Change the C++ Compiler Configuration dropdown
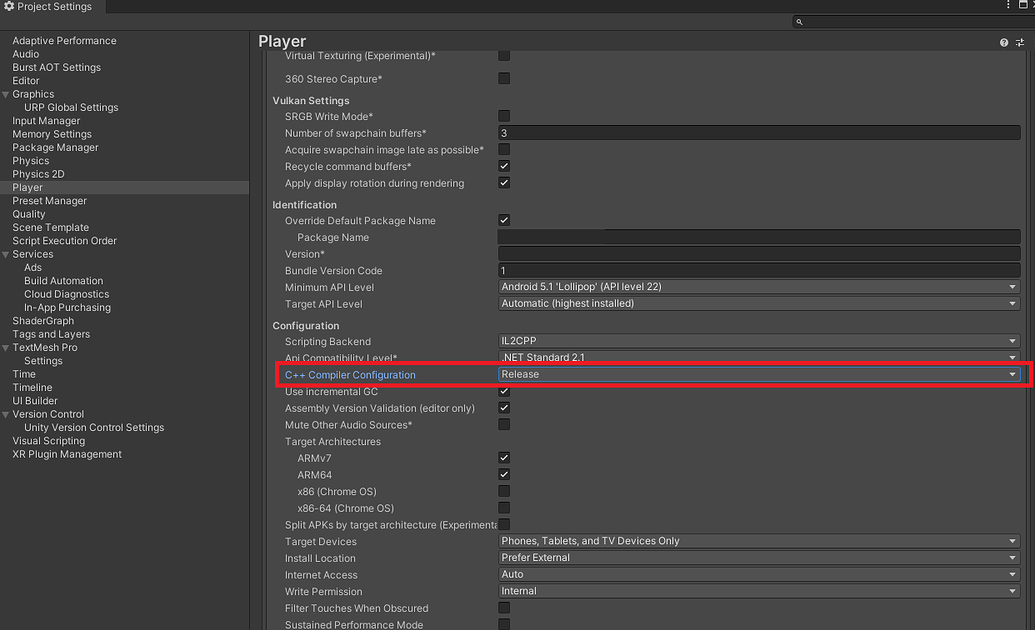The height and width of the screenshot is (630, 1035). coord(758,374)
